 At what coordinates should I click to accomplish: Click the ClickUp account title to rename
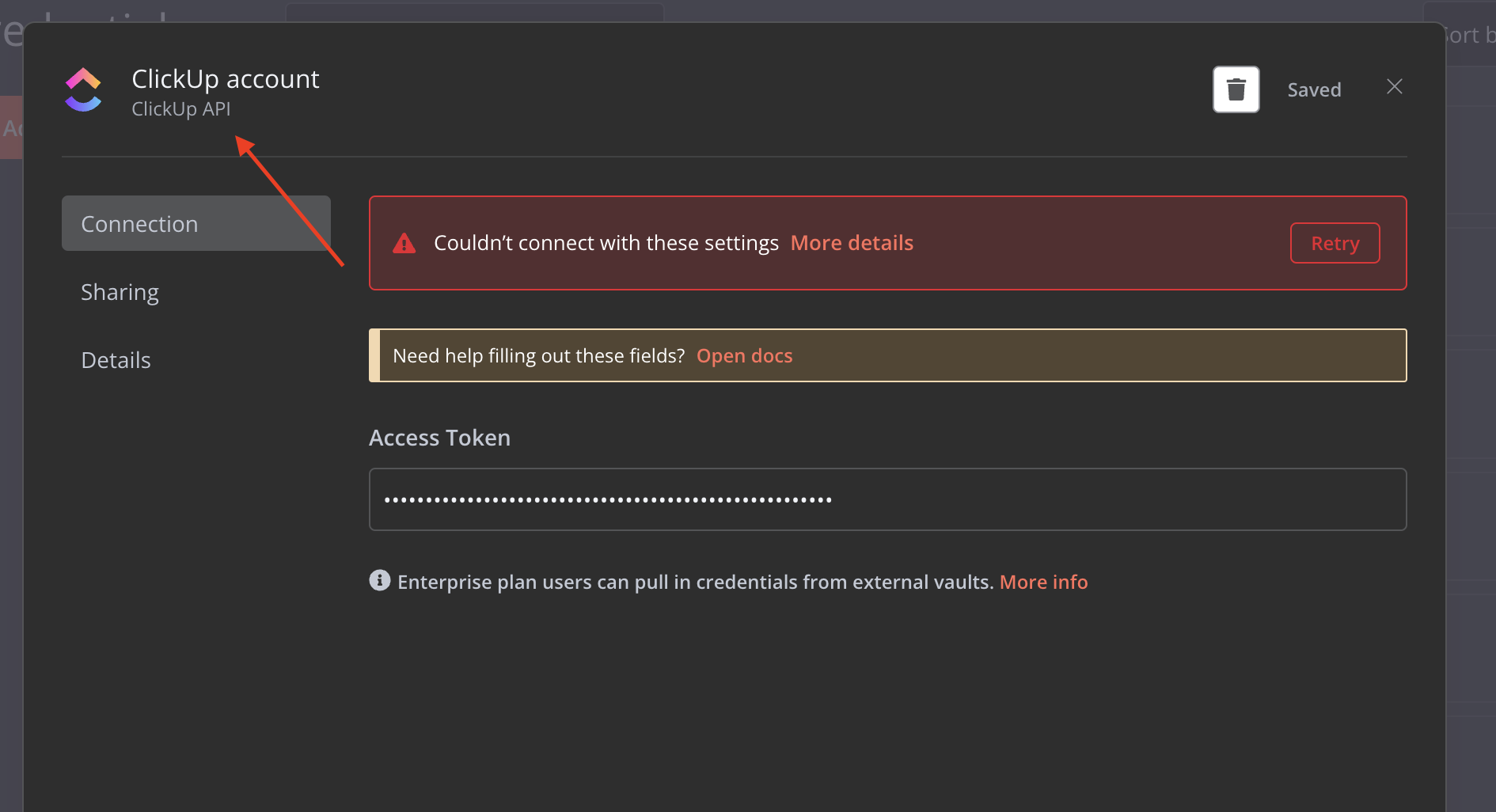tap(226, 79)
